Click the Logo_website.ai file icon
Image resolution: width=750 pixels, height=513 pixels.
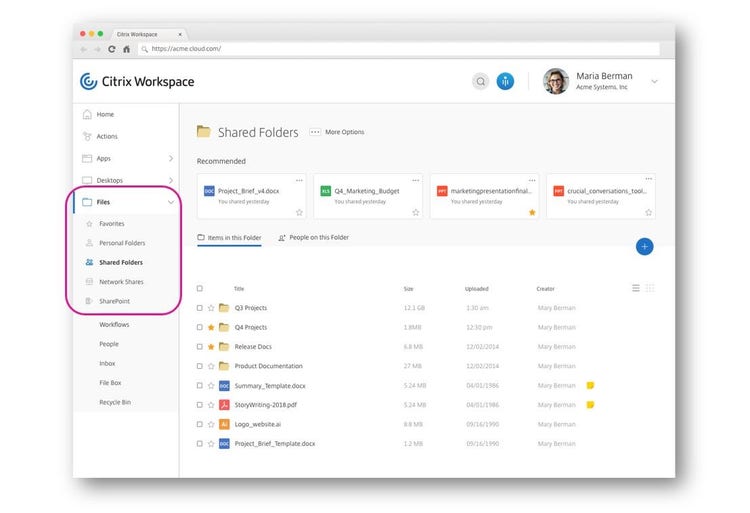(224, 424)
